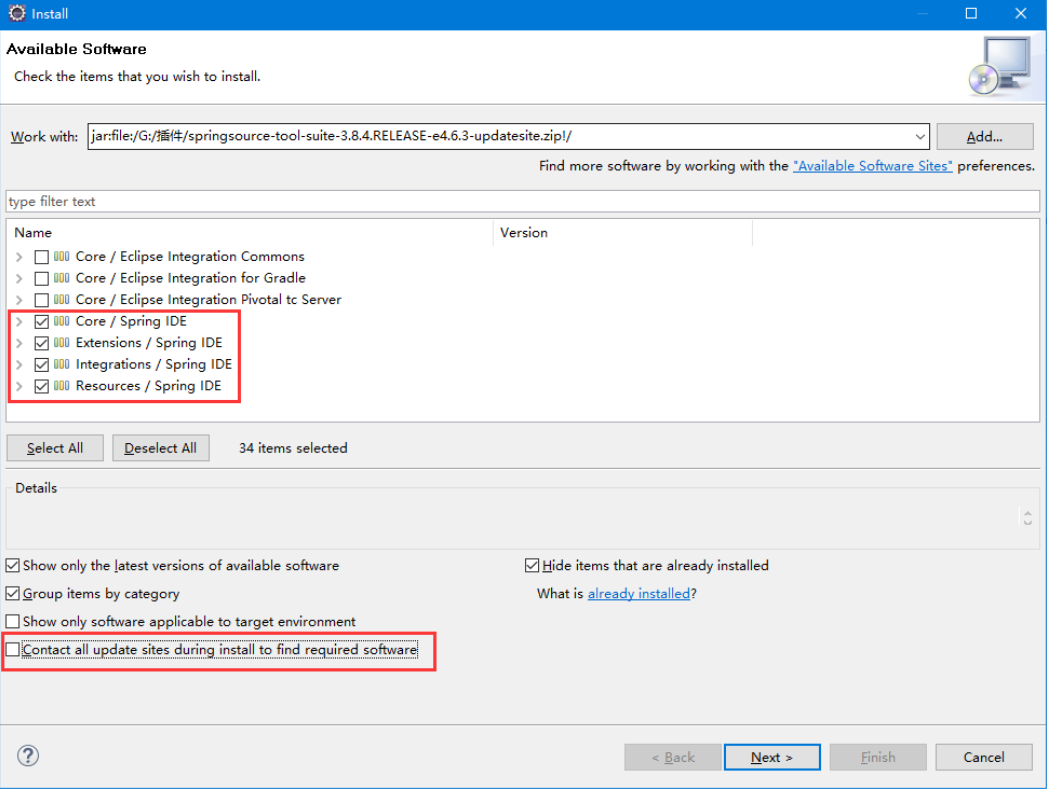Select the Resources / Spring IDE row label
1047x789 pixels.
click(148, 386)
